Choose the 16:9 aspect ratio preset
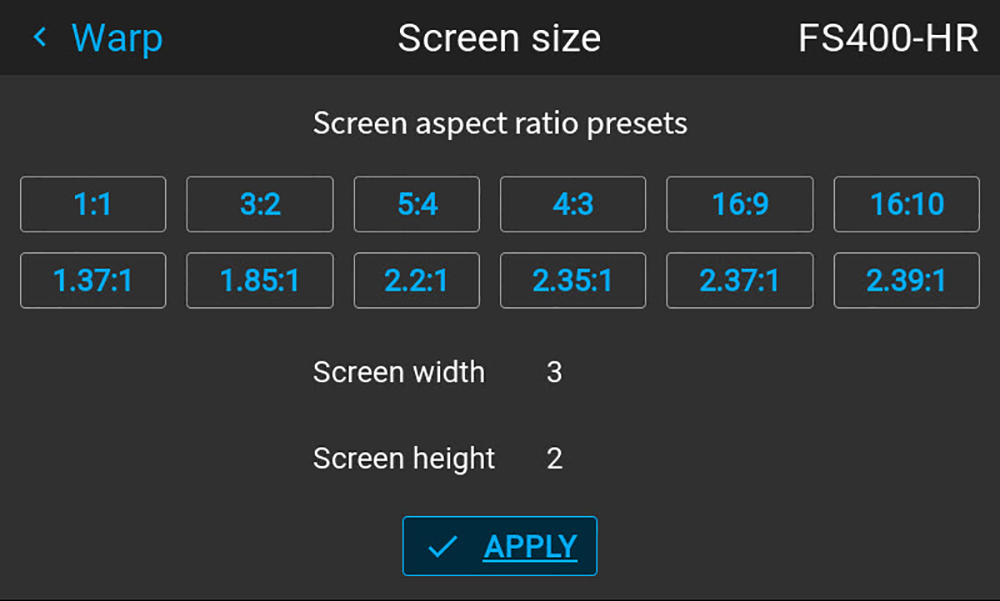Image resolution: width=1000 pixels, height=601 pixels. coord(740,204)
